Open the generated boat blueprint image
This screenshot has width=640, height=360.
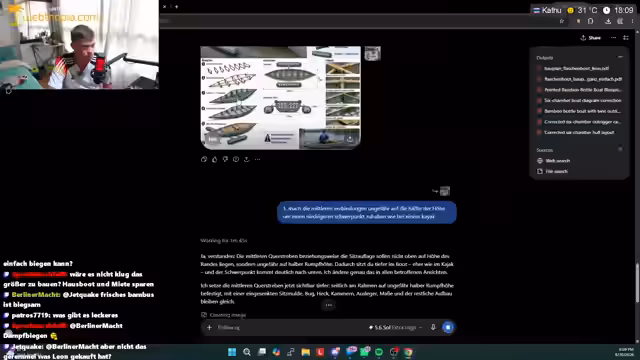[280, 98]
